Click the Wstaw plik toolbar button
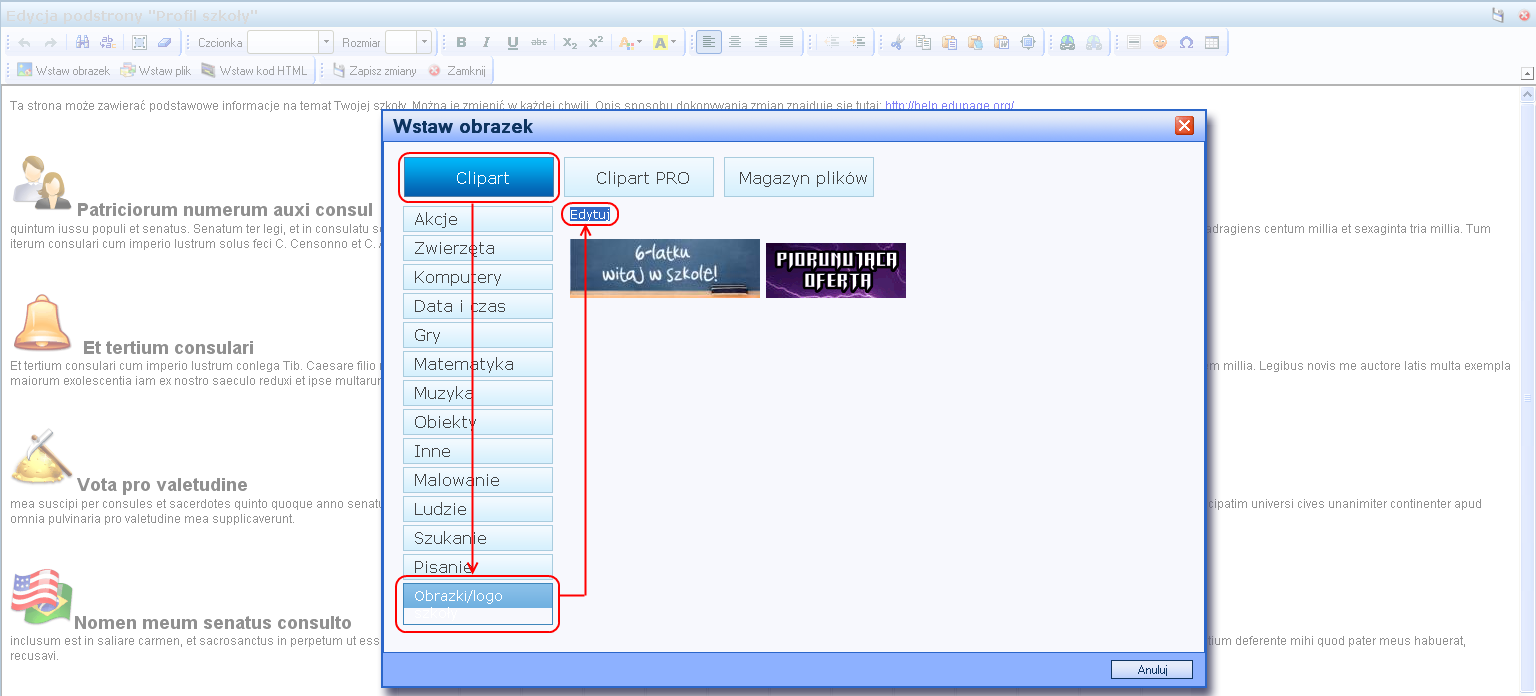The height and width of the screenshot is (696, 1536). (156, 70)
